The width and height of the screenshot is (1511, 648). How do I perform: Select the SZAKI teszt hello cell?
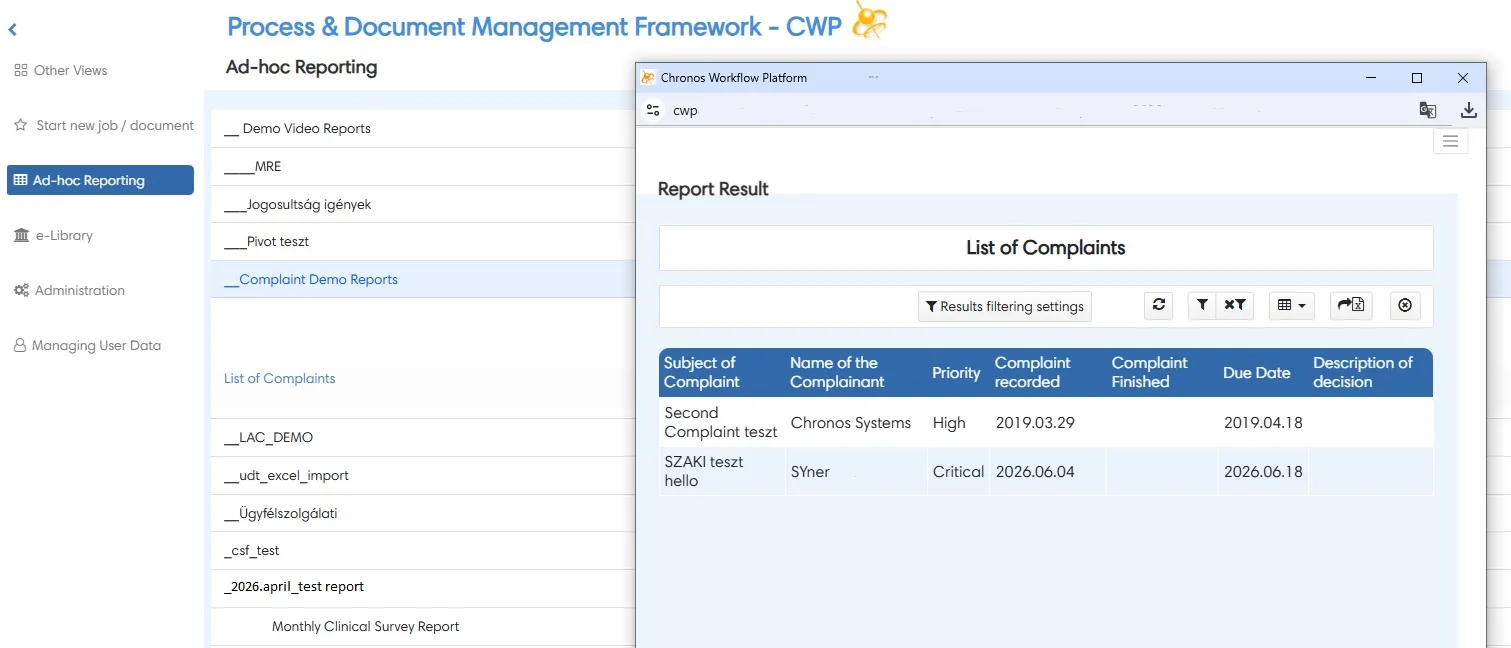721,471
